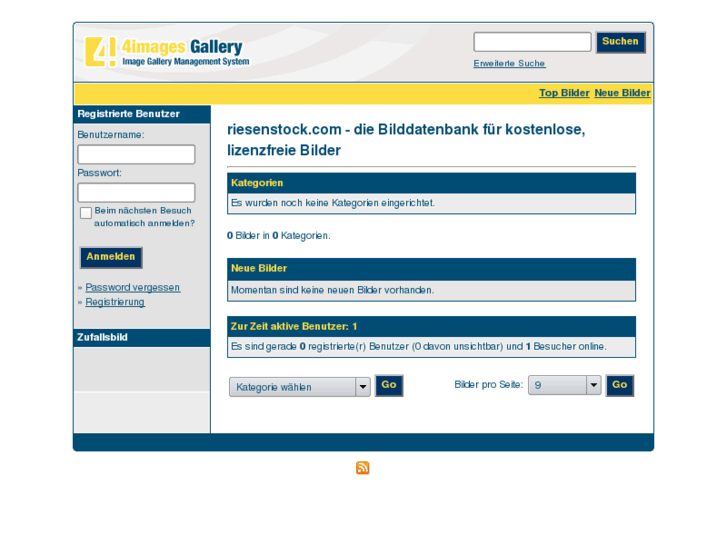Click the Anmelden login button

click(x=111, y=257)
